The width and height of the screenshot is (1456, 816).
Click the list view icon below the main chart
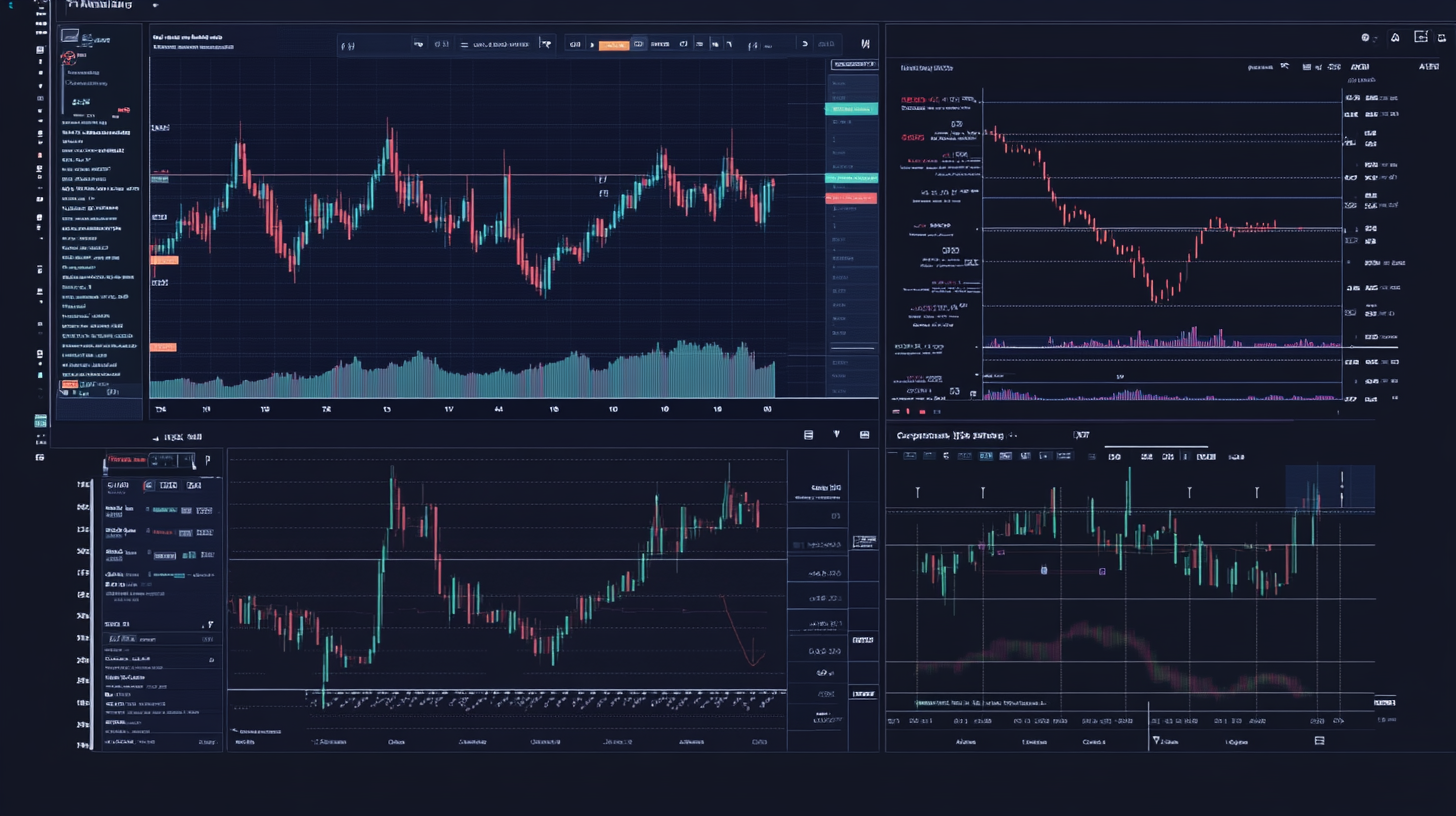pos(808,434)
